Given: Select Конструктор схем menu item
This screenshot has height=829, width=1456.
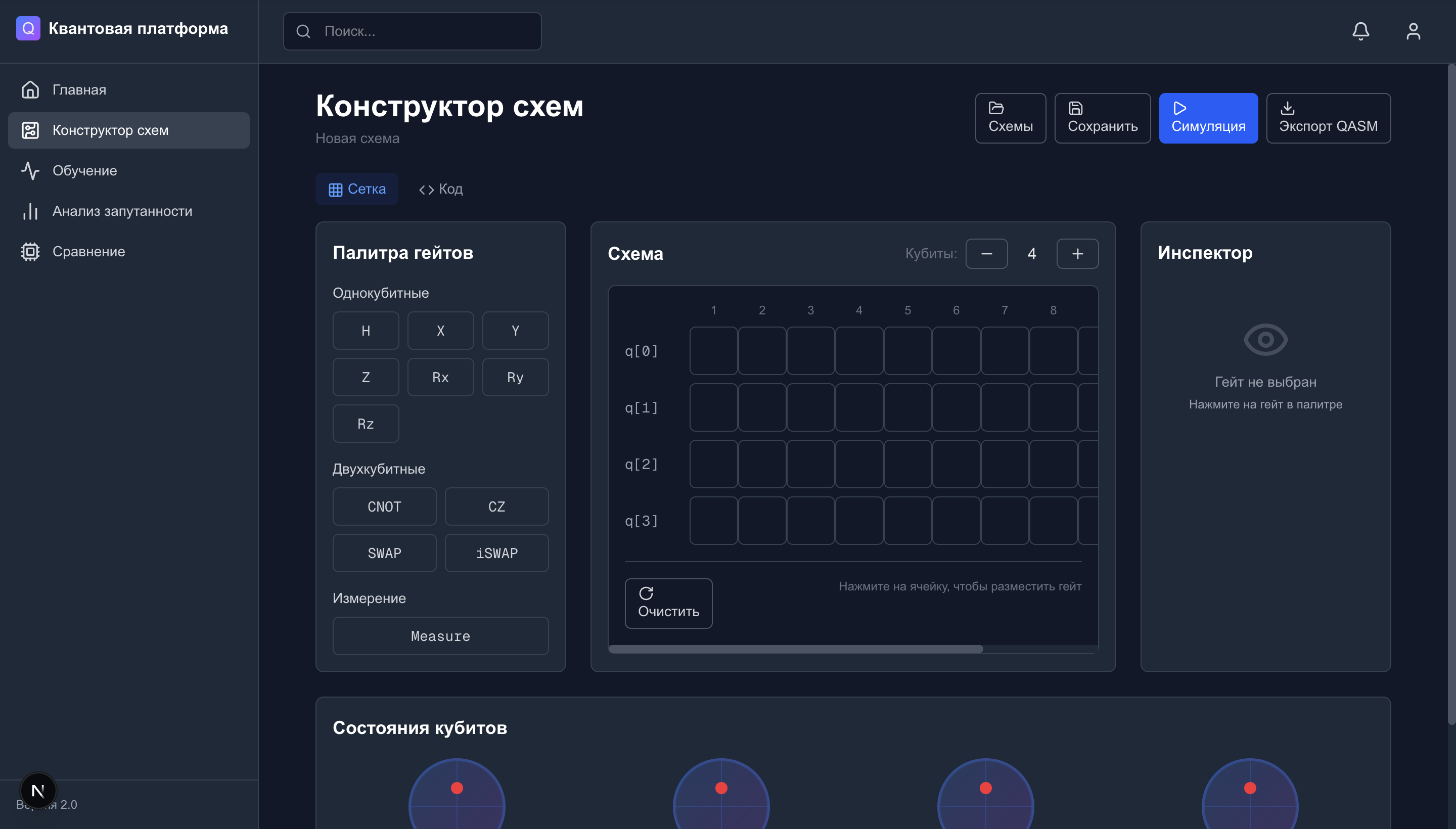Looking at the screenshot, I should (x=129, y=130).
